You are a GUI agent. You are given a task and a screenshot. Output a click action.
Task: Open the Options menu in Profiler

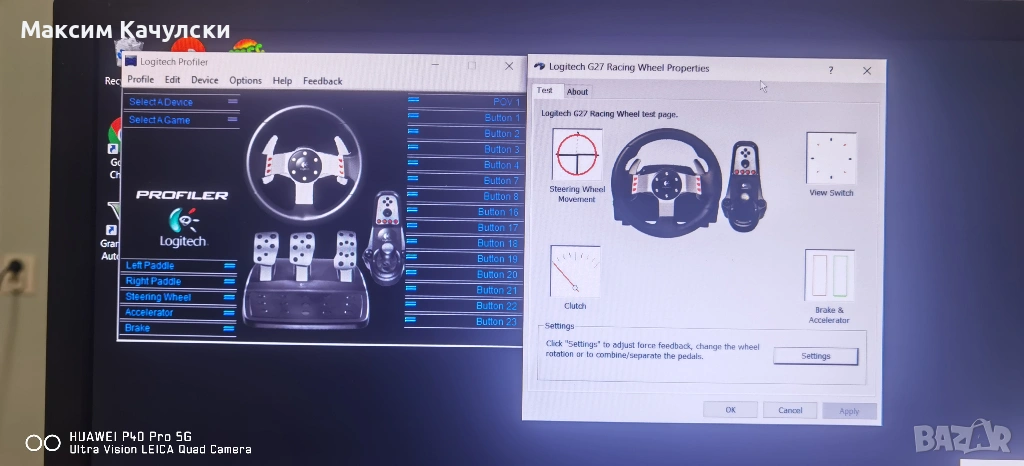(x=245, y=81)
